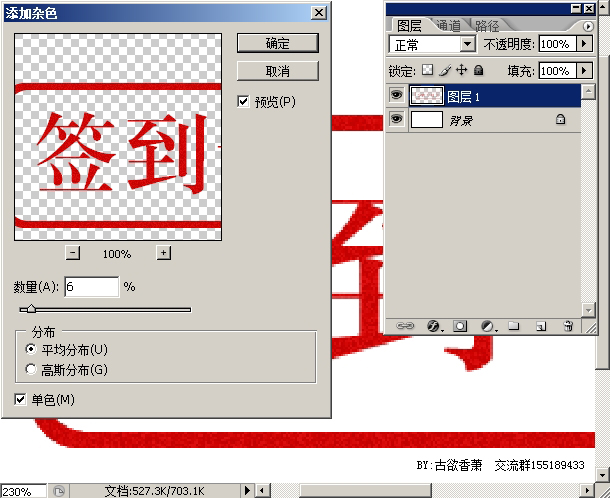610x498 pixels.
Task: Click the create new layer icon
Action: [x=541, y=326]
